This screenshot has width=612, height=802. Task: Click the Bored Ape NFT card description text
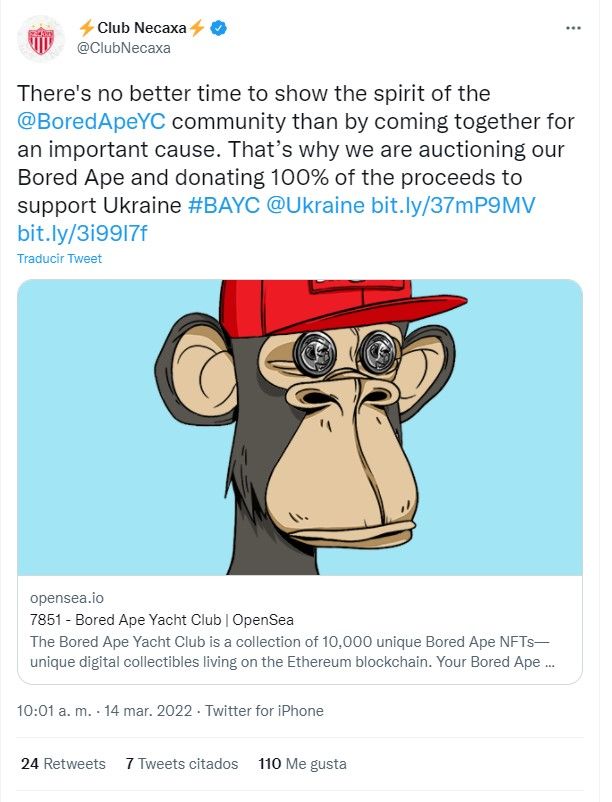click(x=292, y=652)
